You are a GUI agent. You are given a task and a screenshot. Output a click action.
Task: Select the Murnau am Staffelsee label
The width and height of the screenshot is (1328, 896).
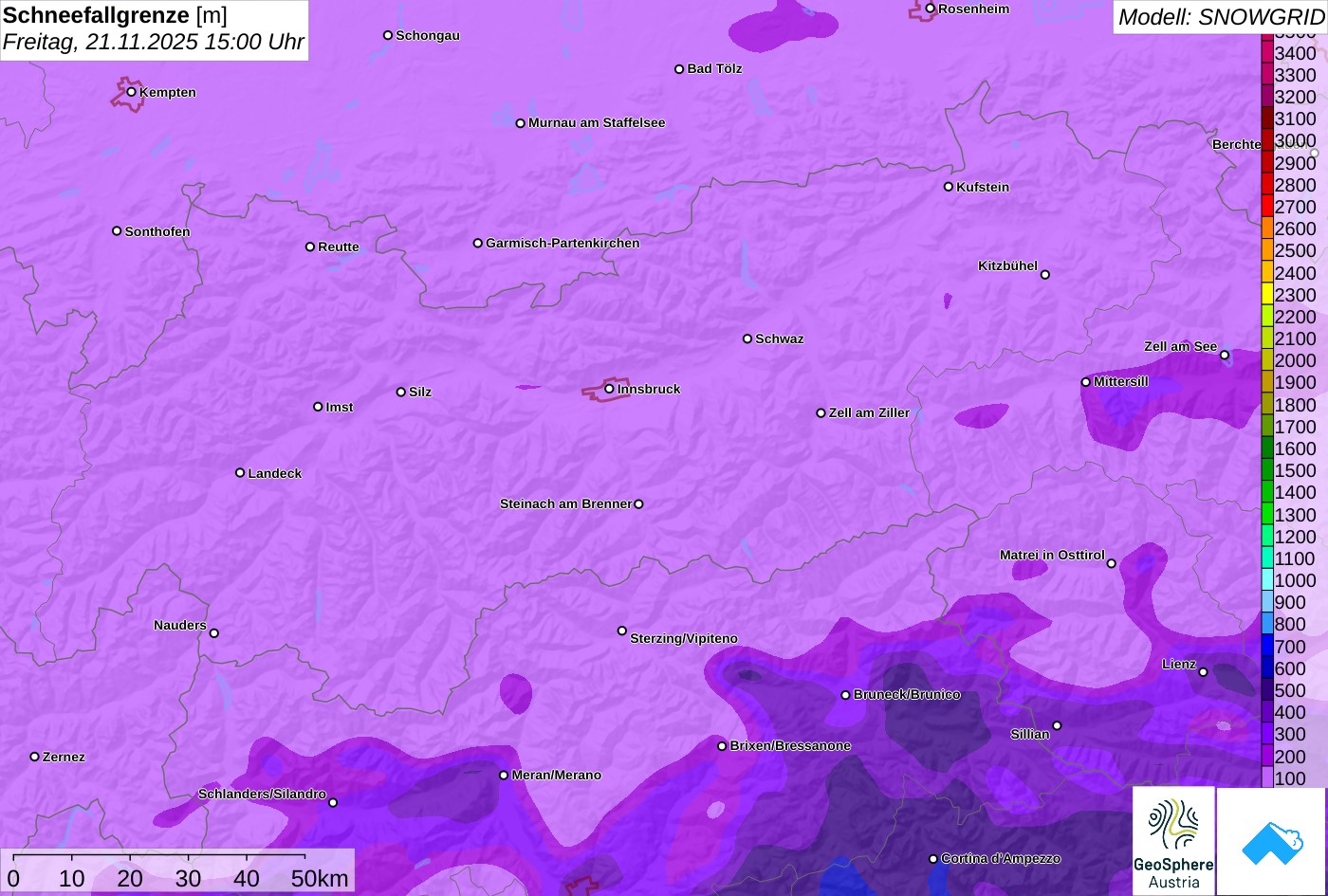tap(597, 122)
